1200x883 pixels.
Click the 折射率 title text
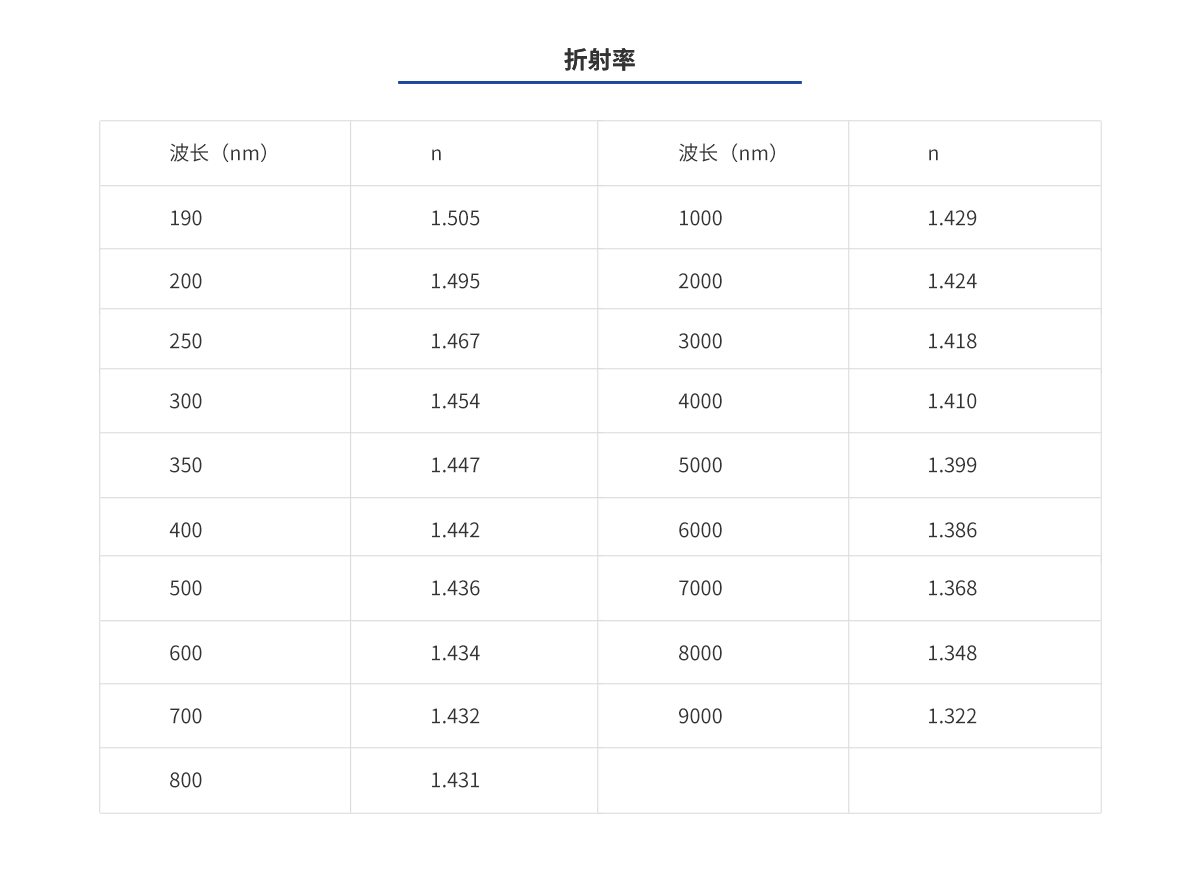[x=600, y=59]
